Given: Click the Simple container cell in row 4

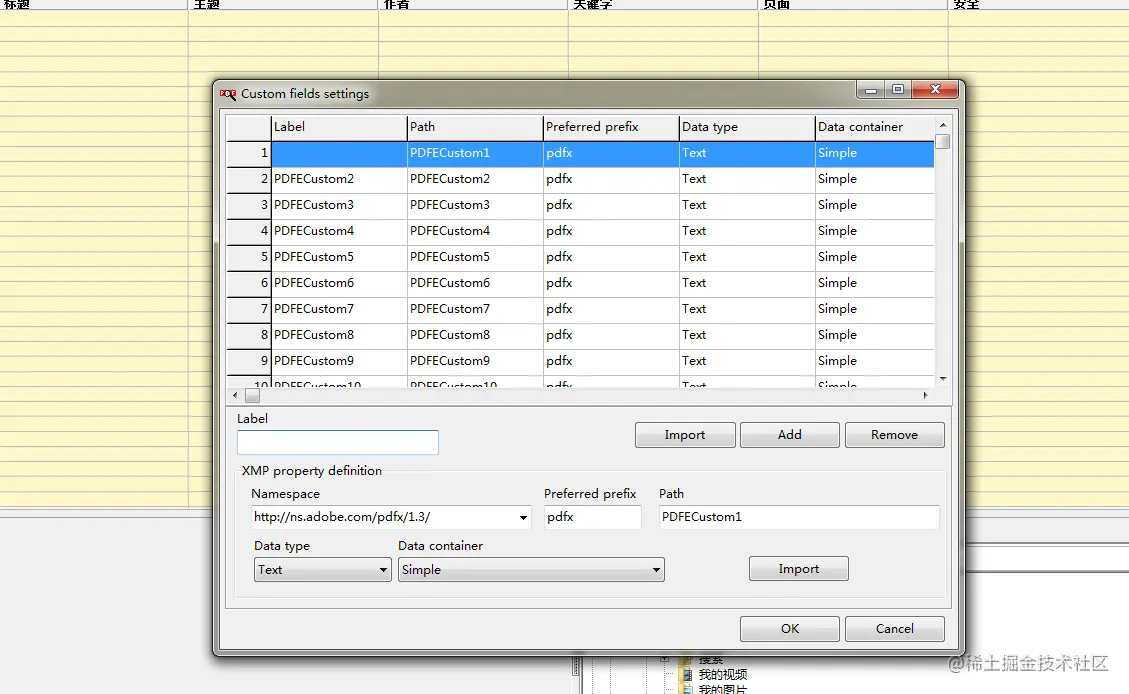Looking at the screenshot, I should pyautogui.click(x=875, y=231).
